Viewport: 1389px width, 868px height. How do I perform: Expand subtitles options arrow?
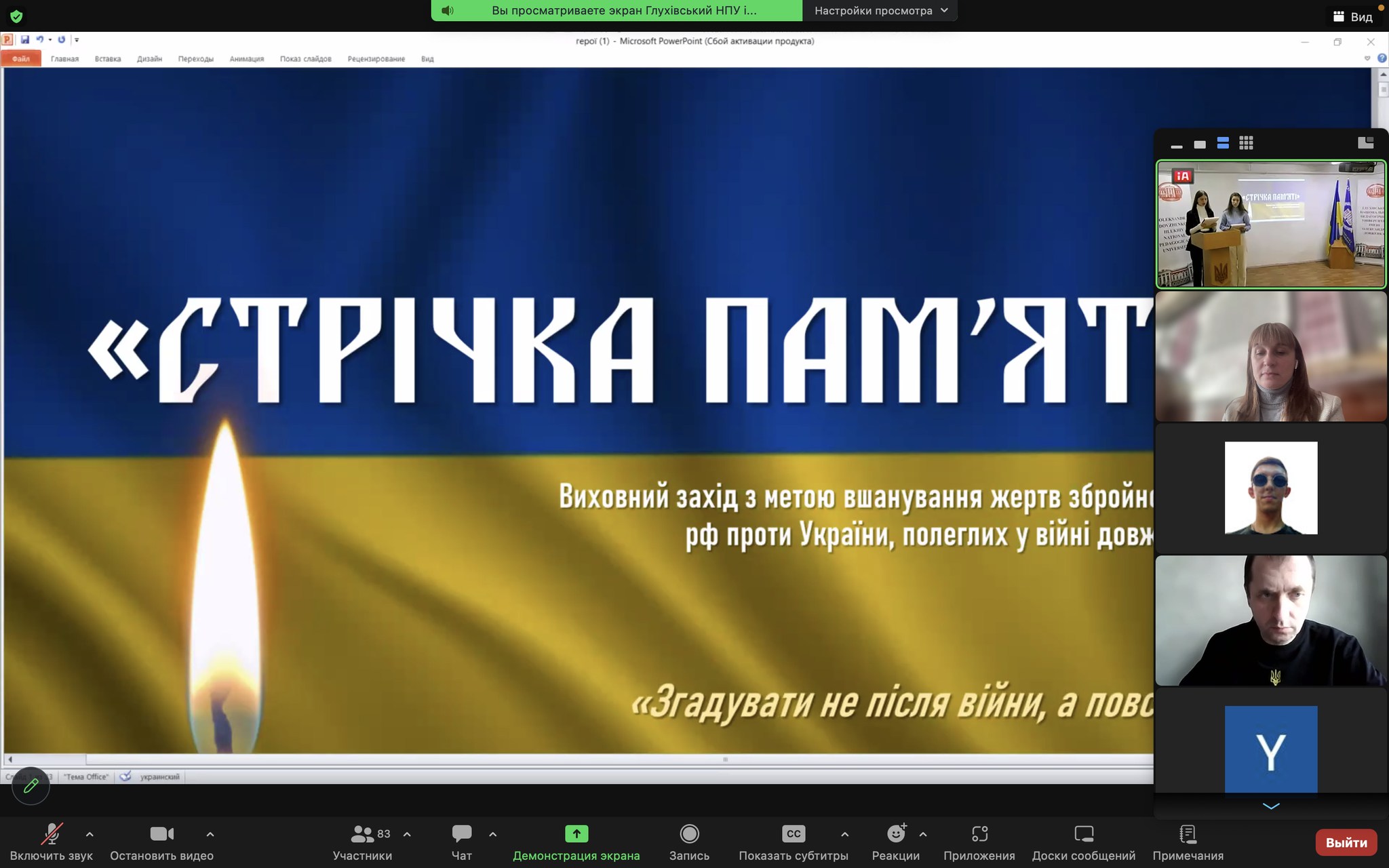pos(844,834)
